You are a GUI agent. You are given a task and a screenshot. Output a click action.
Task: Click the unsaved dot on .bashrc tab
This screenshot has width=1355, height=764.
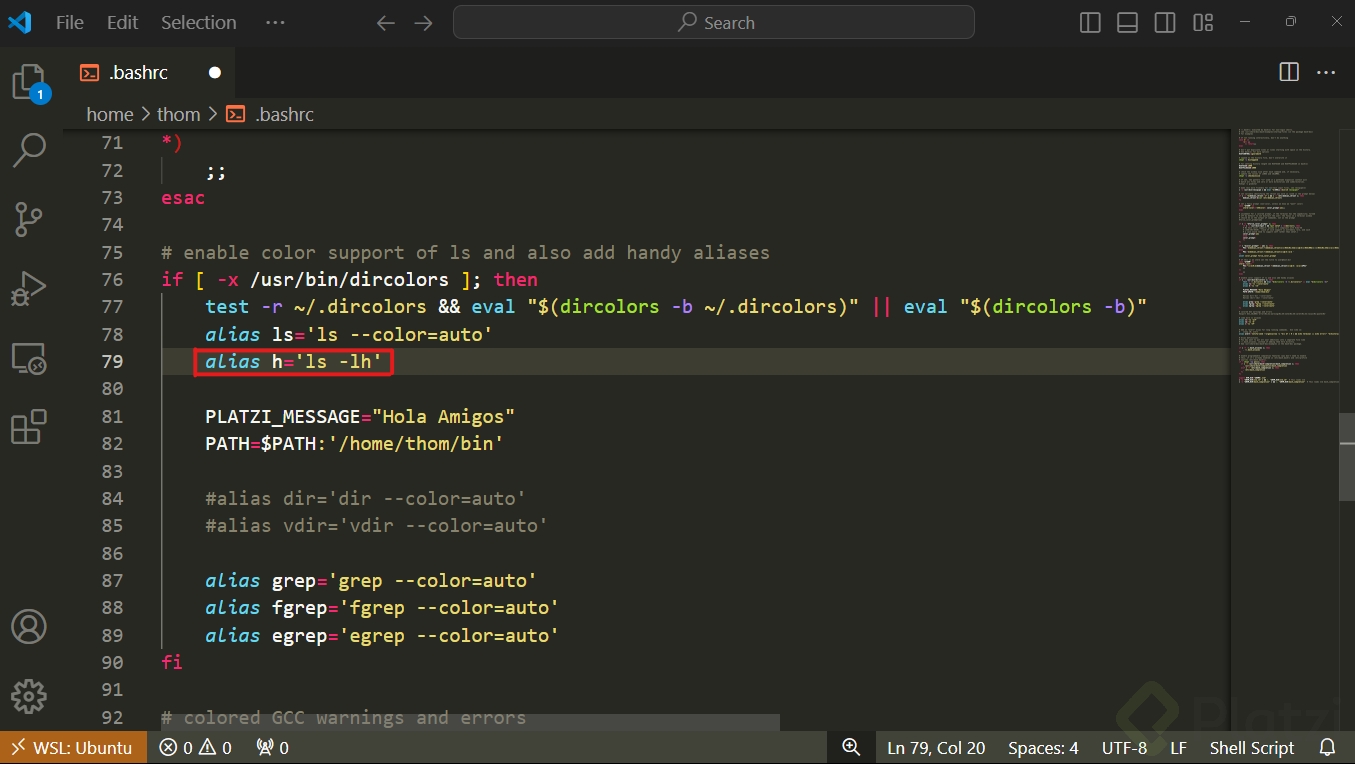point(214,72)
